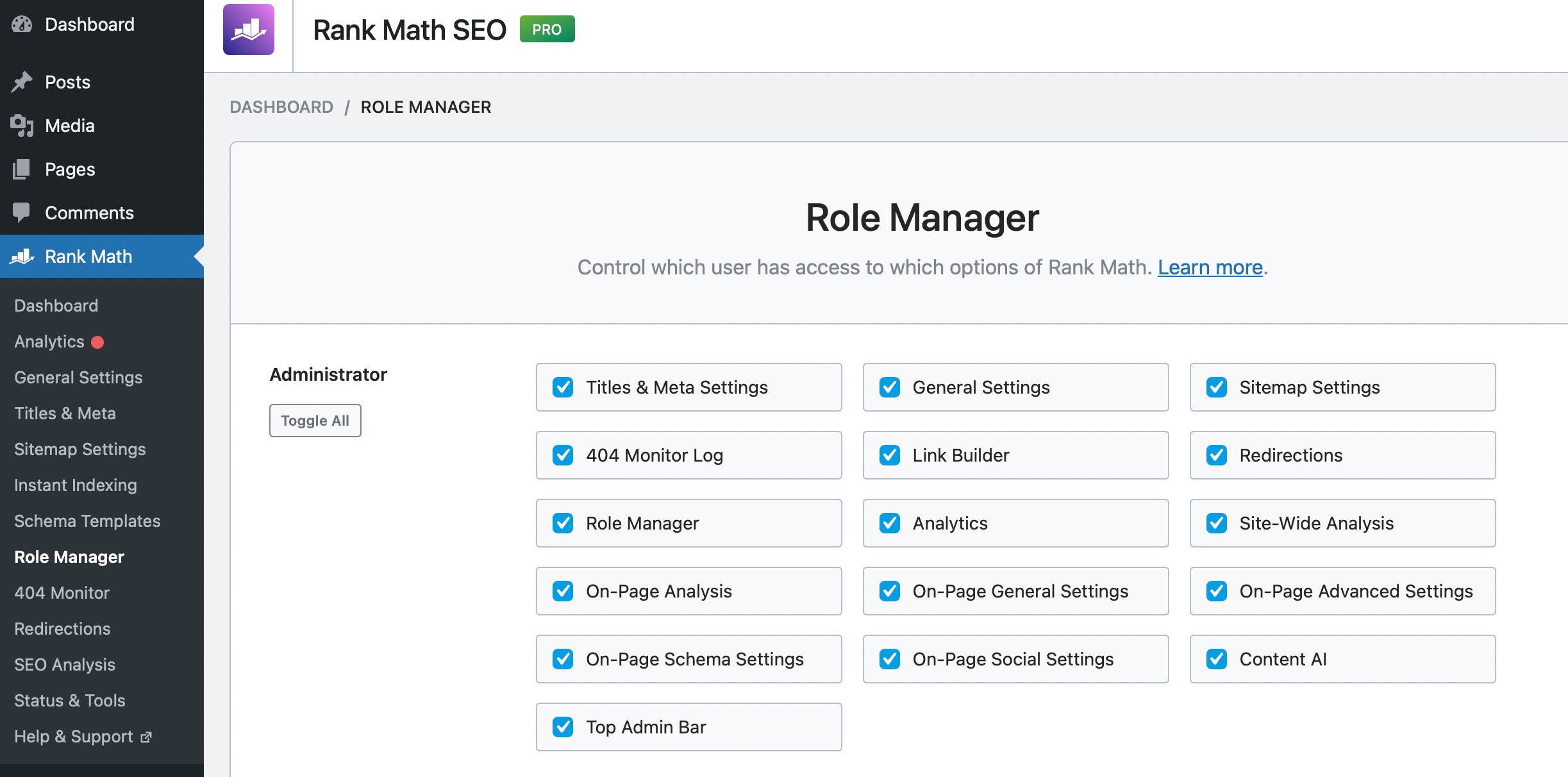
Task: Toggle the On-Page Schema Settings checkbox
Action: [x=563, y=659]
